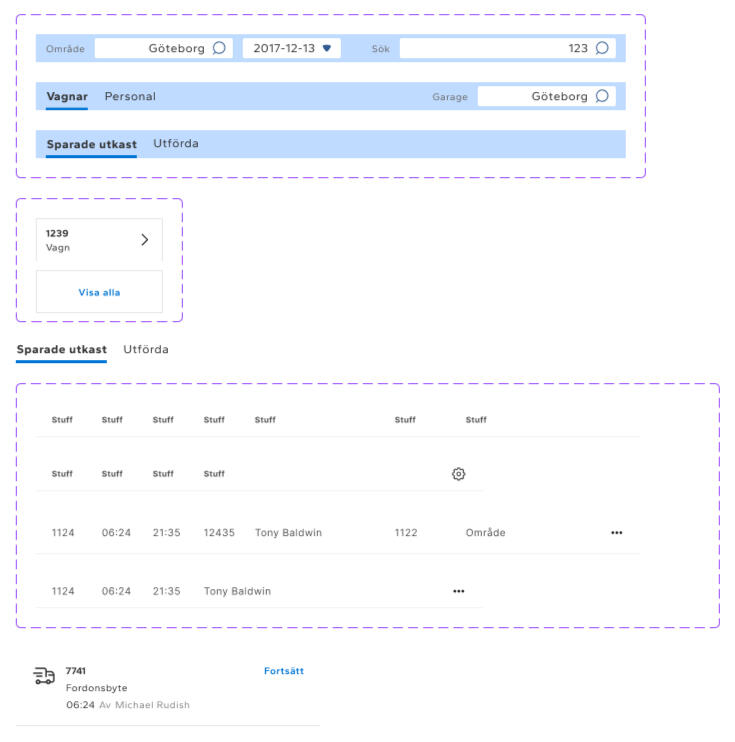Viewport: 735px width, 742px height.
Task: Expand the 1239 Vagn card chevron
Action: click(144, 240)
